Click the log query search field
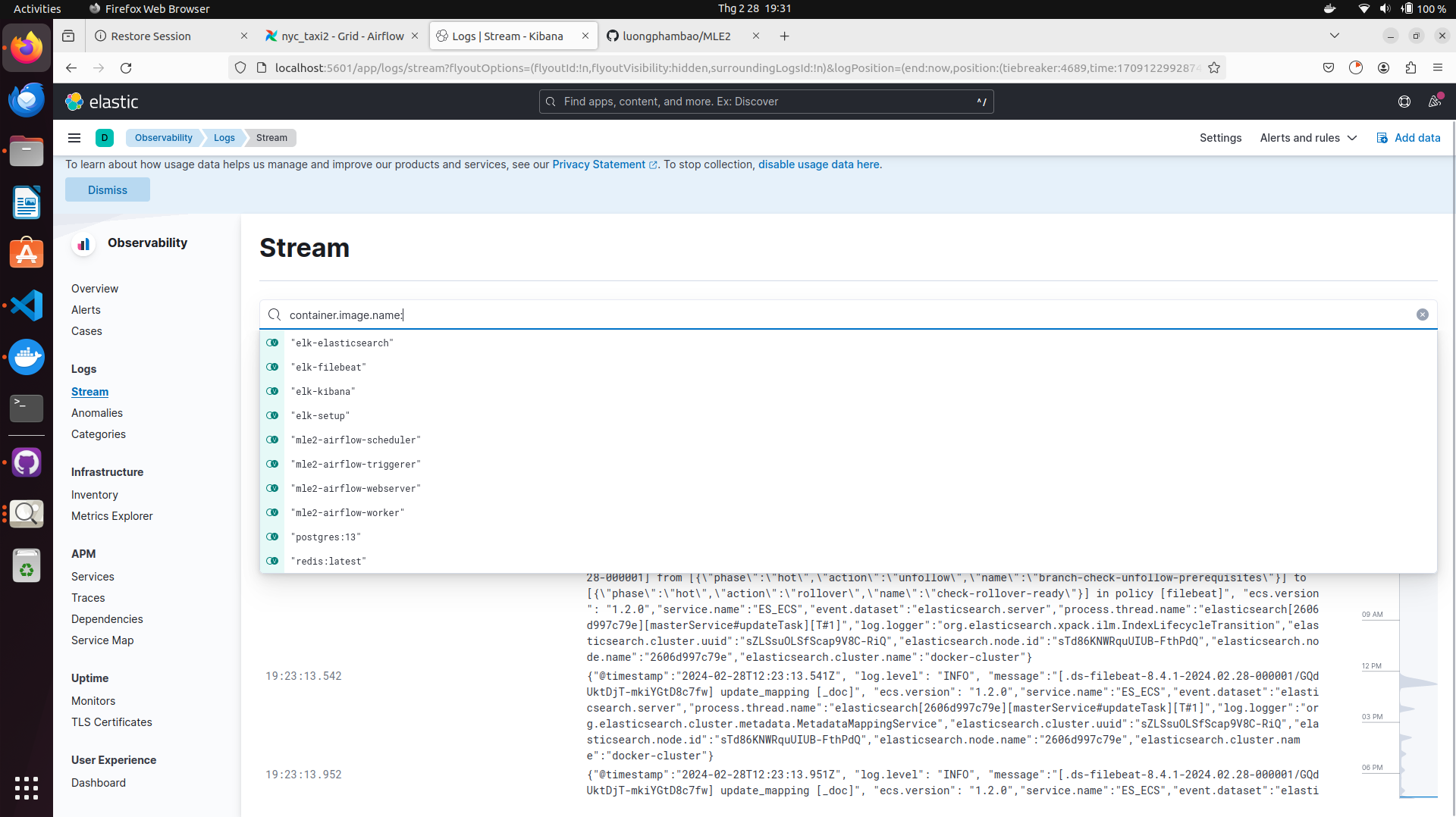Screen dimensions: 1456x817 [848, 315]
